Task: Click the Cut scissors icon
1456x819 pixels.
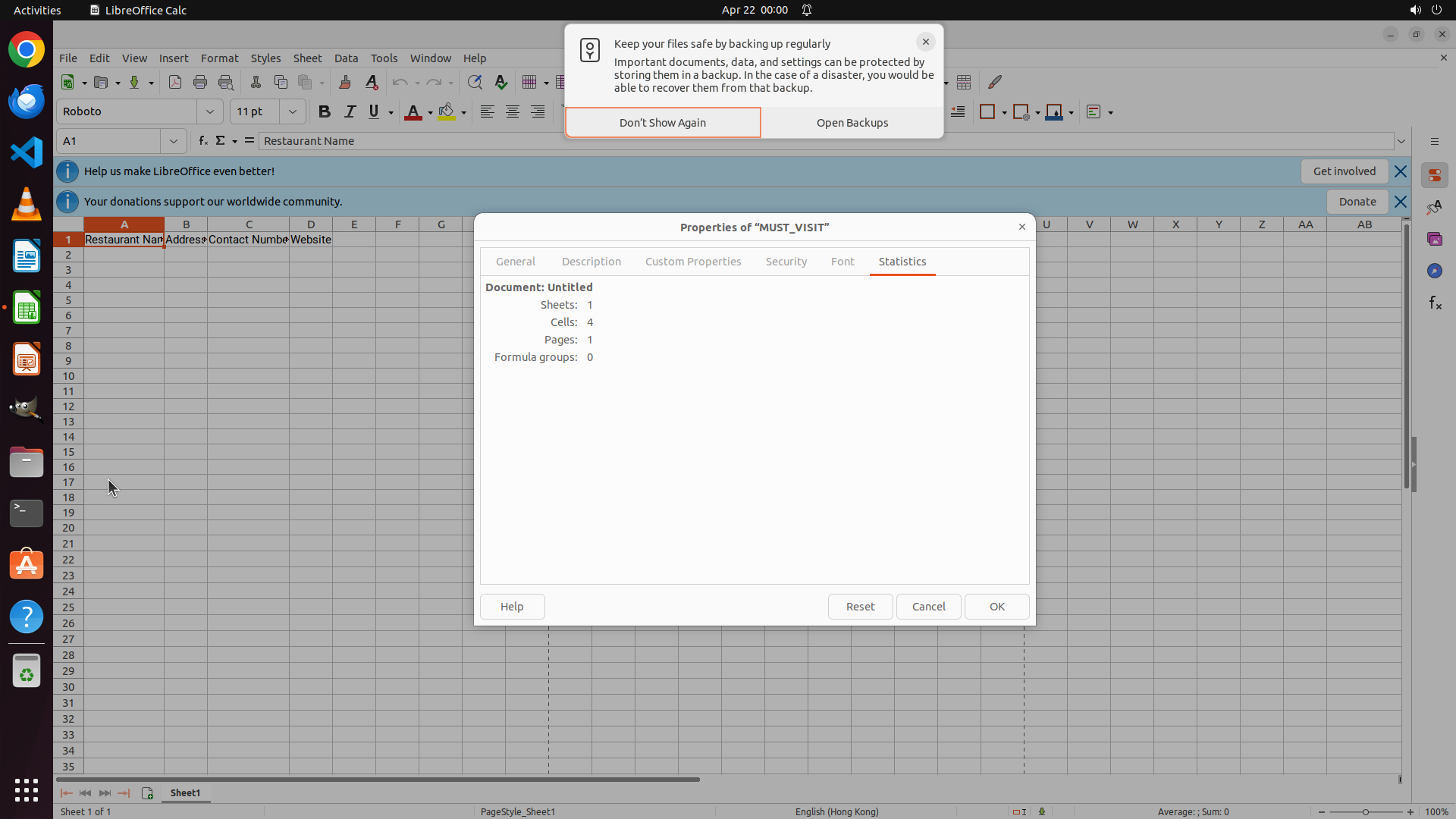Action: 256,83
